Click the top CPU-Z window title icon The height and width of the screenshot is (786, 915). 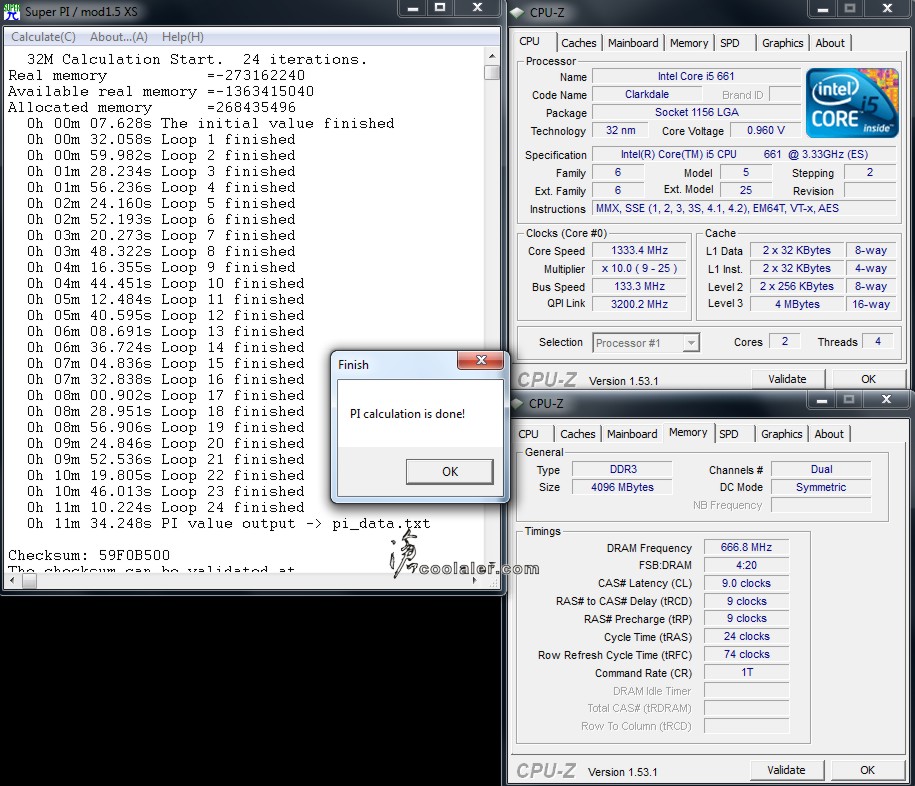coord(517,12)
